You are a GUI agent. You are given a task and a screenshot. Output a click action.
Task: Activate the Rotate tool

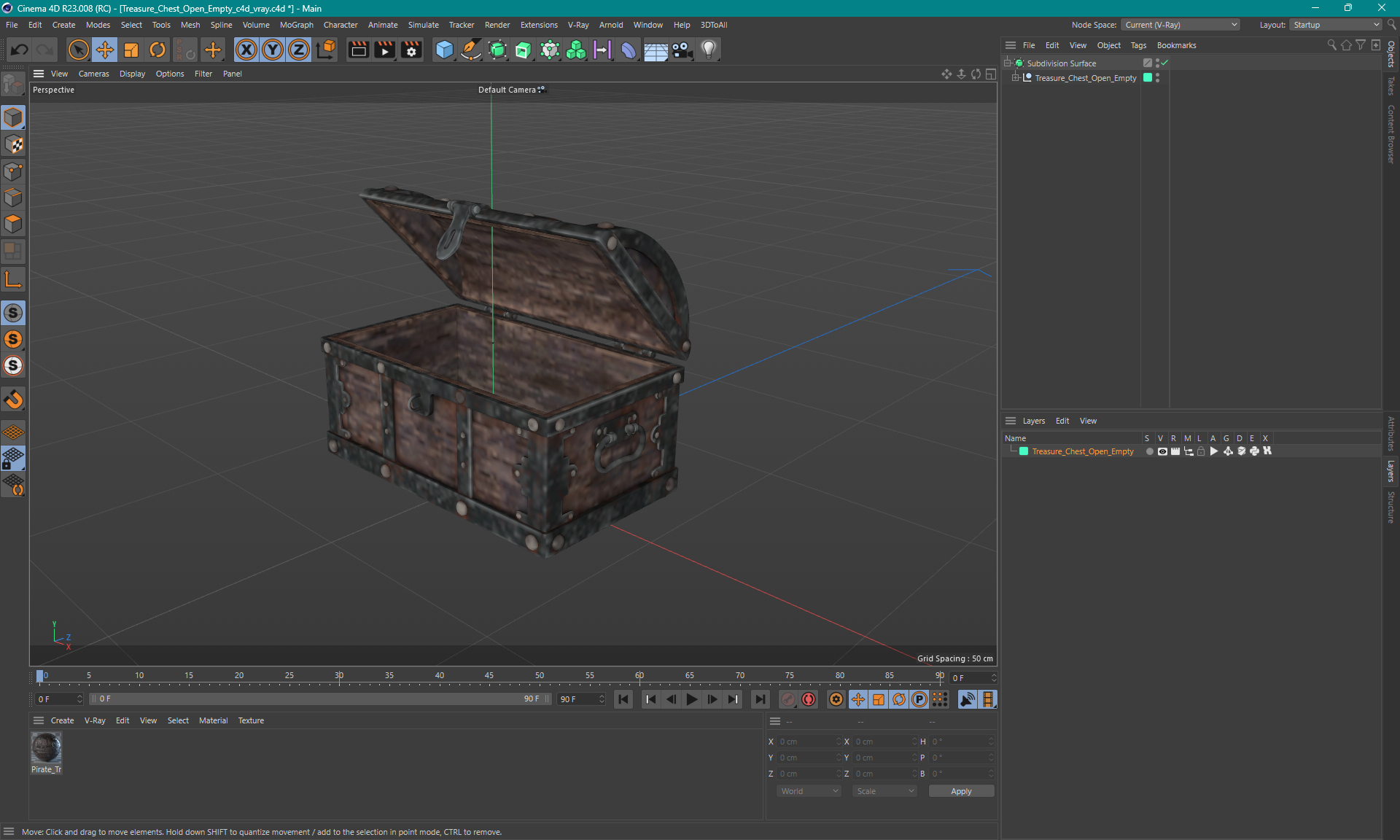pyautogui.click(x=157, y=50)
